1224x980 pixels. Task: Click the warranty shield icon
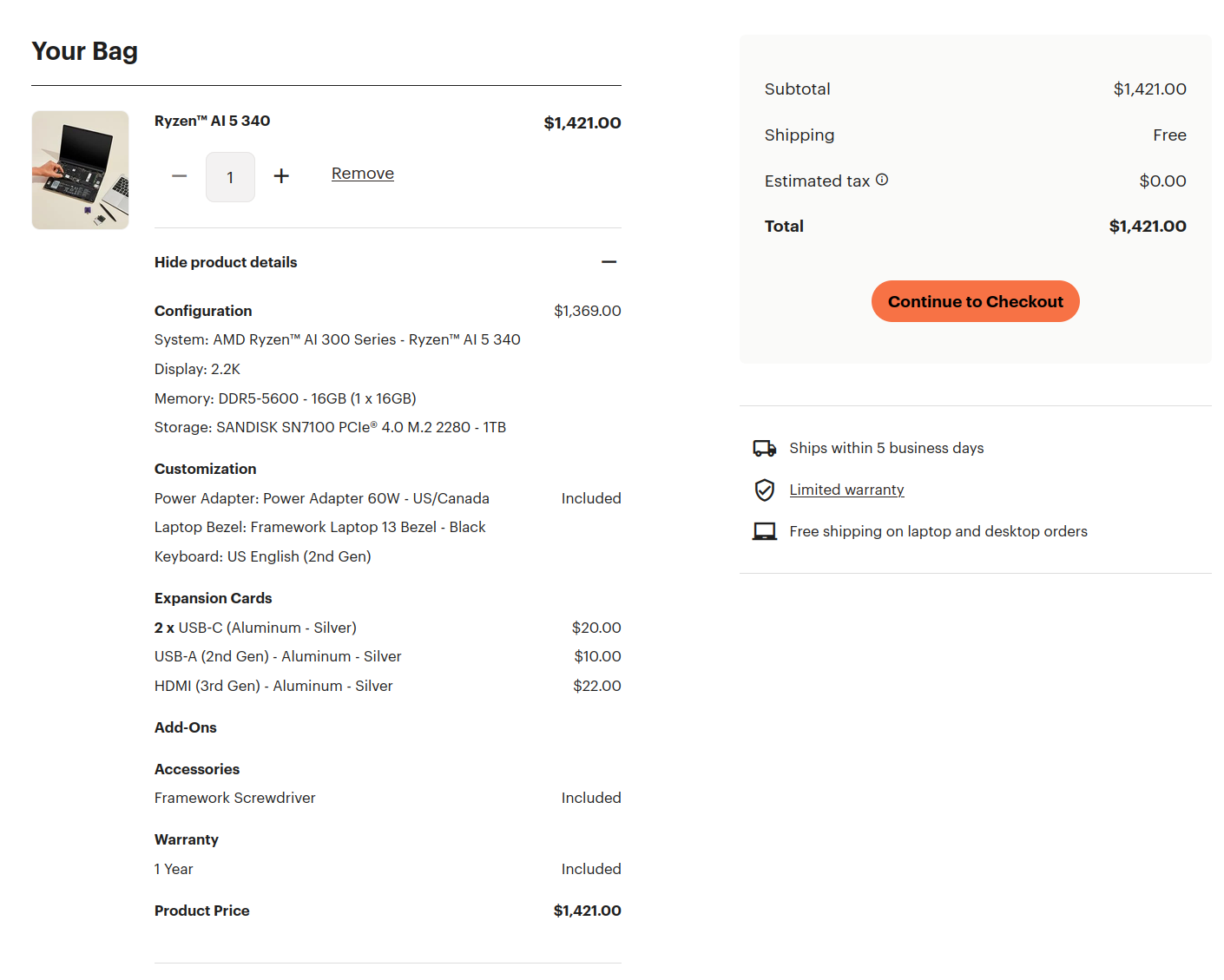coord(764,490)
